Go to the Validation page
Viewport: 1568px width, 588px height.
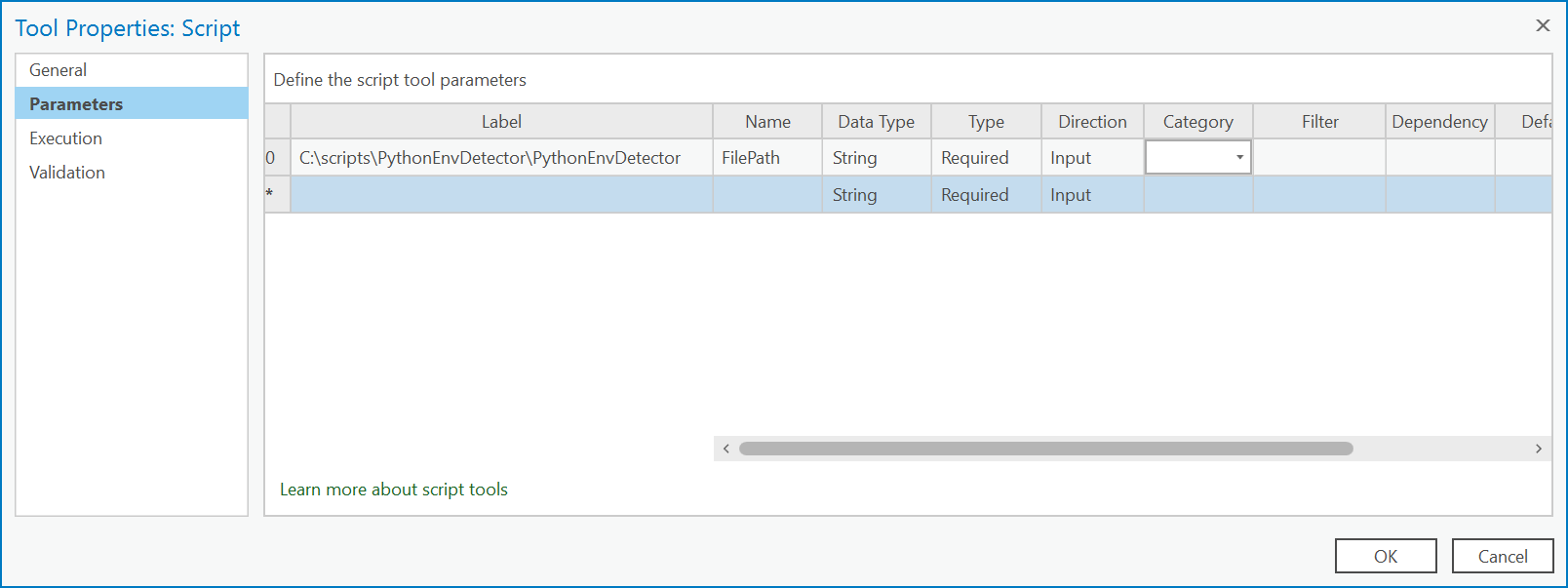click(x=67, y=173)
